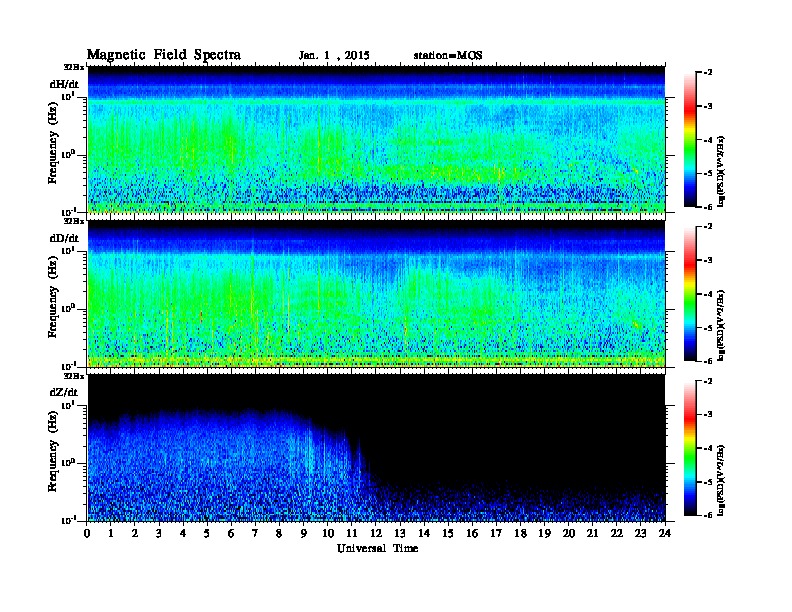The width and height of the screenshot is (792, 612).
Task: Click hour tick label 7 on time axis
Action: [255, 534]
